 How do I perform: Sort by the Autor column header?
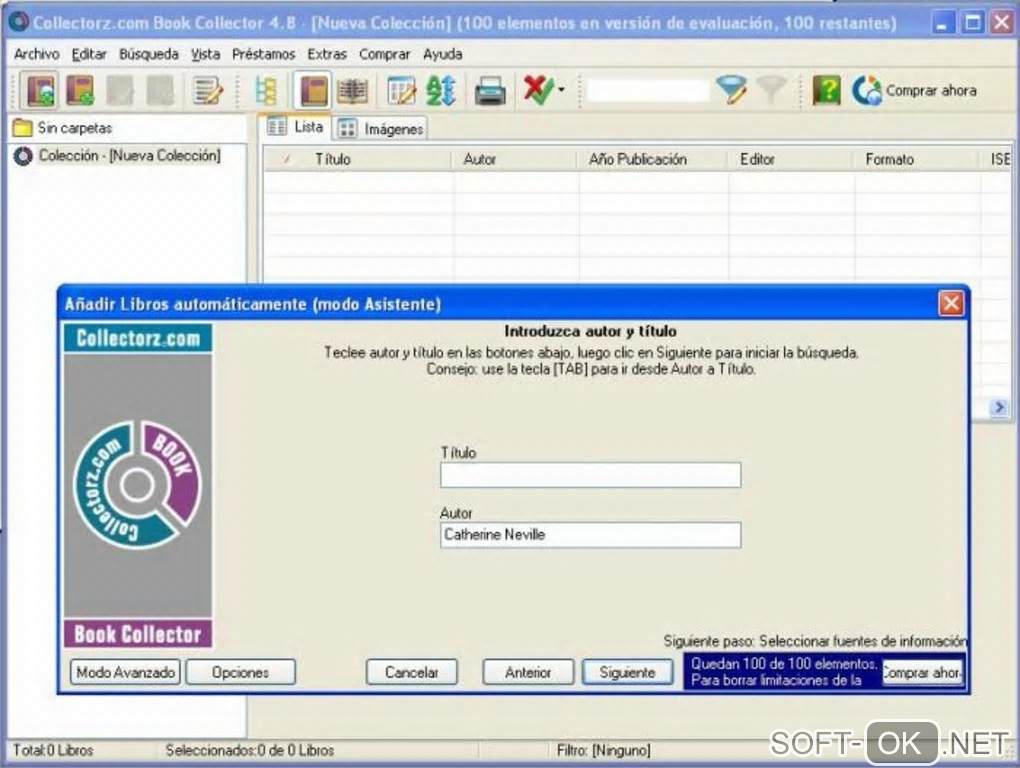515,159
